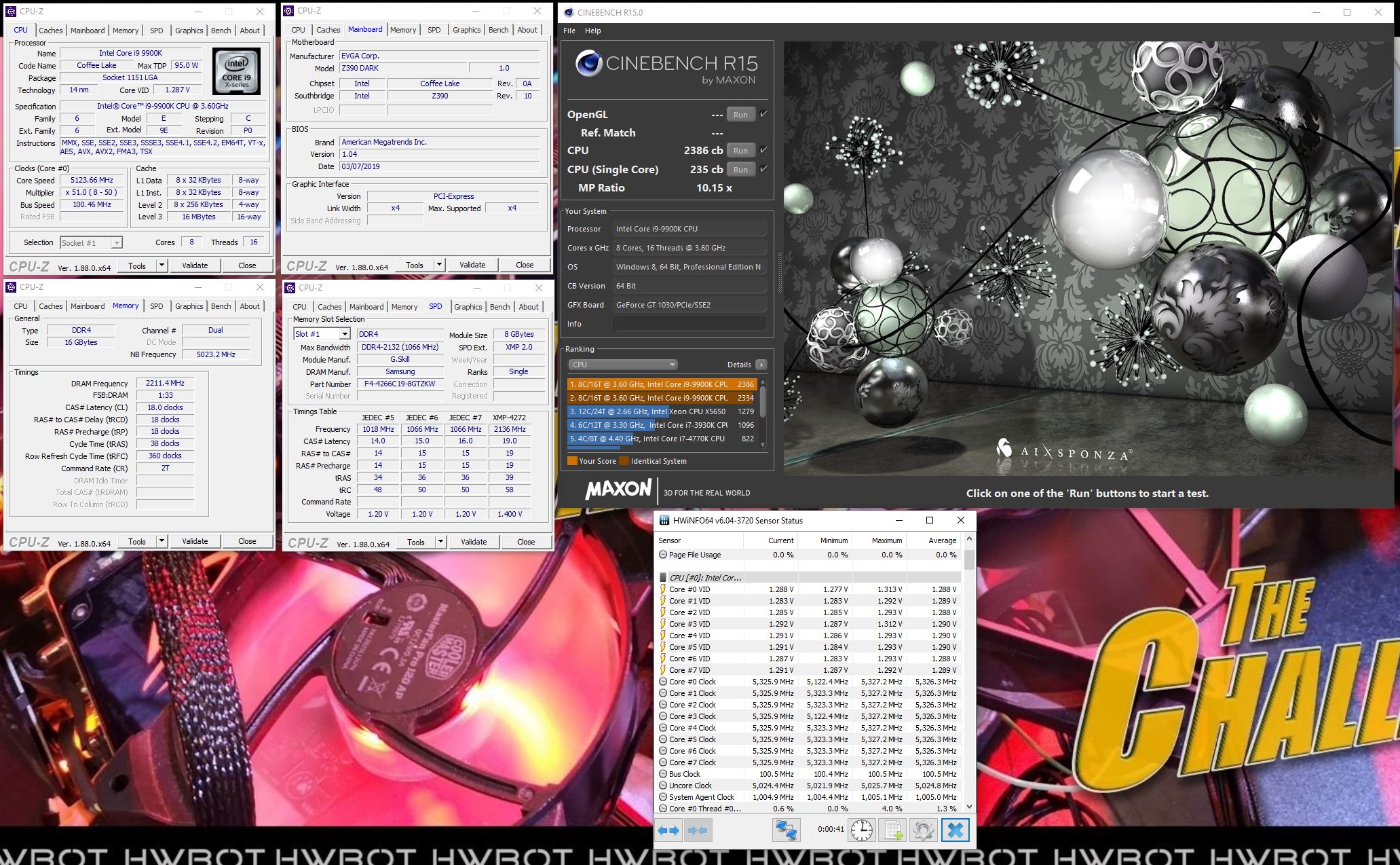
Task: Click the HWiNFO Maximum column header
Action: pyautogui.click(x=879, y=540)
